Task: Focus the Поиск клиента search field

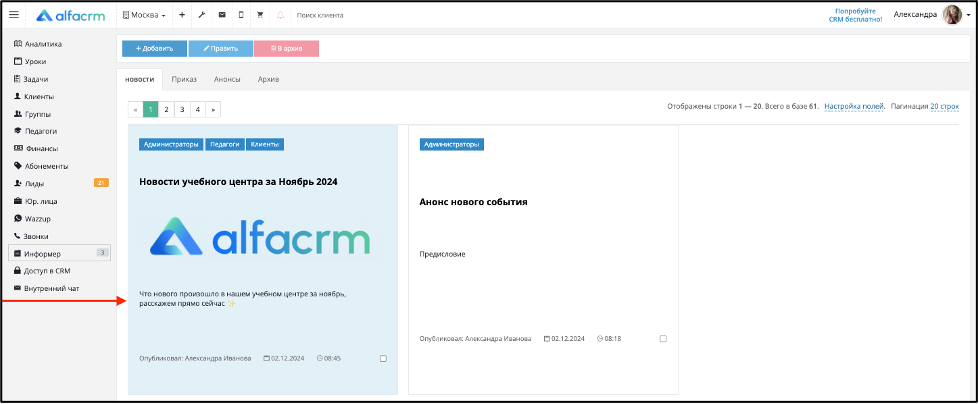Action: coord(320,15)
